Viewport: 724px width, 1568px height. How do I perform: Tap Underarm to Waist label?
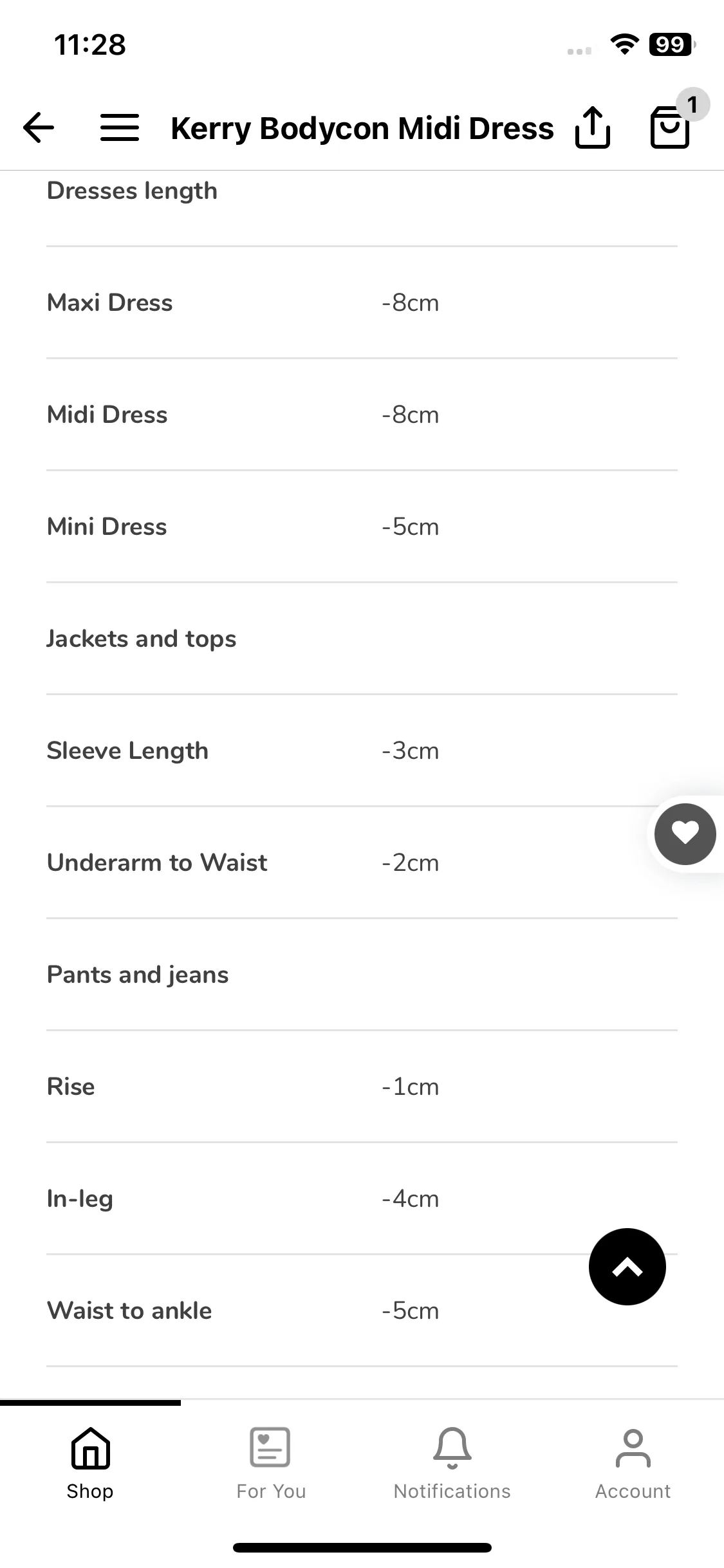click(x=157, y=863)
